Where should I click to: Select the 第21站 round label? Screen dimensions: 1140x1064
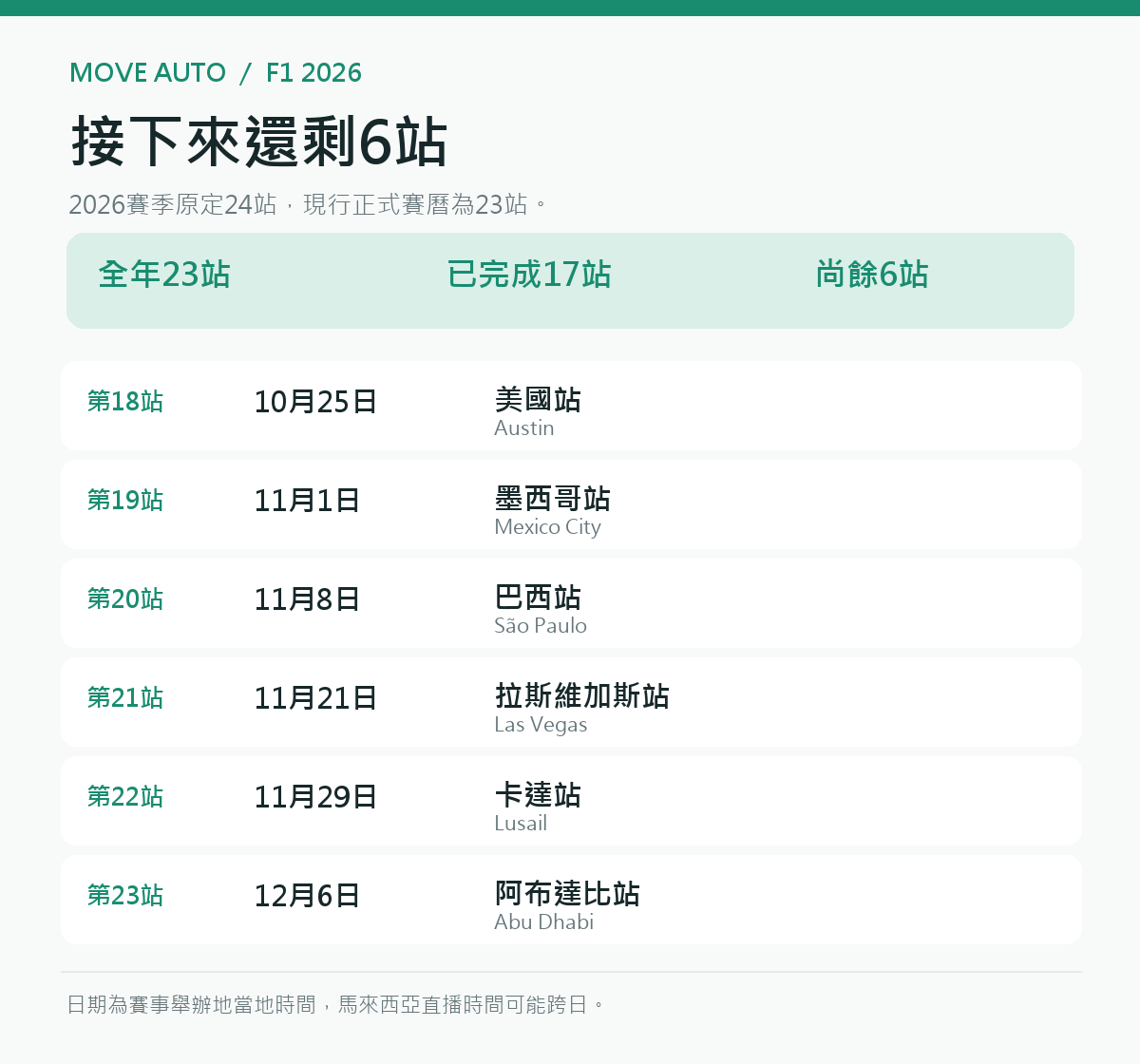[125, 698]
